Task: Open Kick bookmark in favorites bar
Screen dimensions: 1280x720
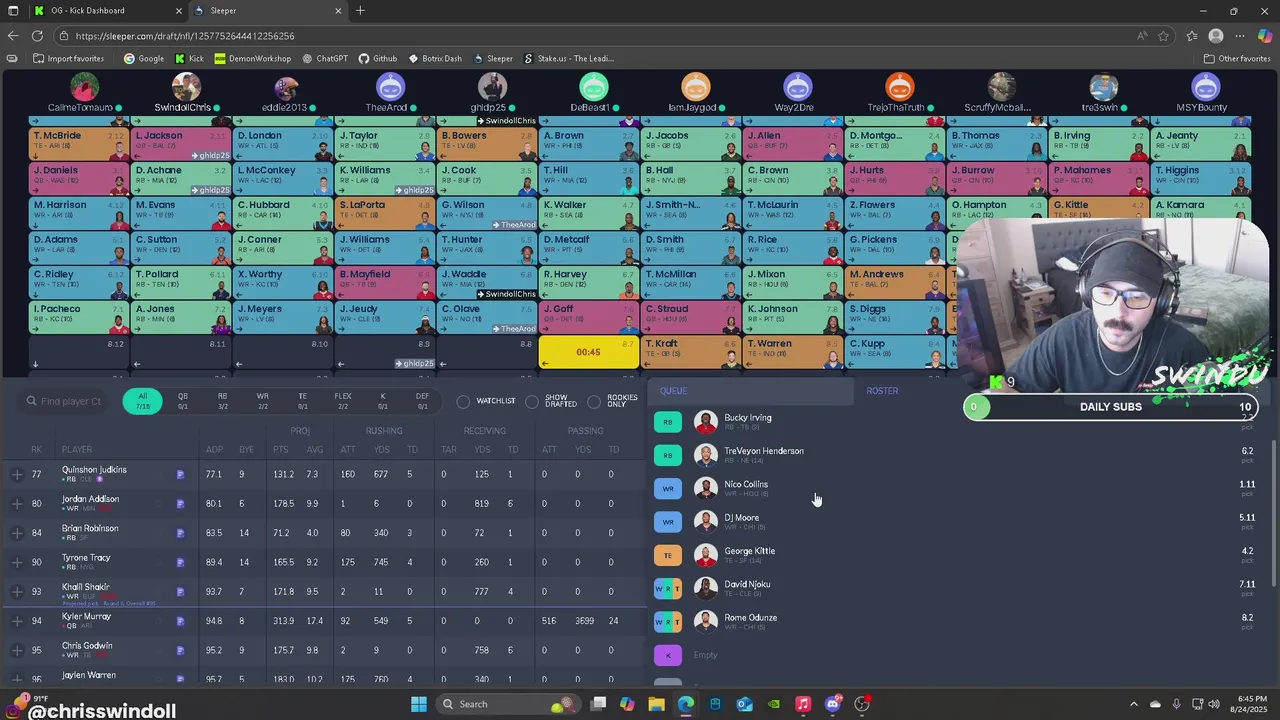Action: pos(189,58)
